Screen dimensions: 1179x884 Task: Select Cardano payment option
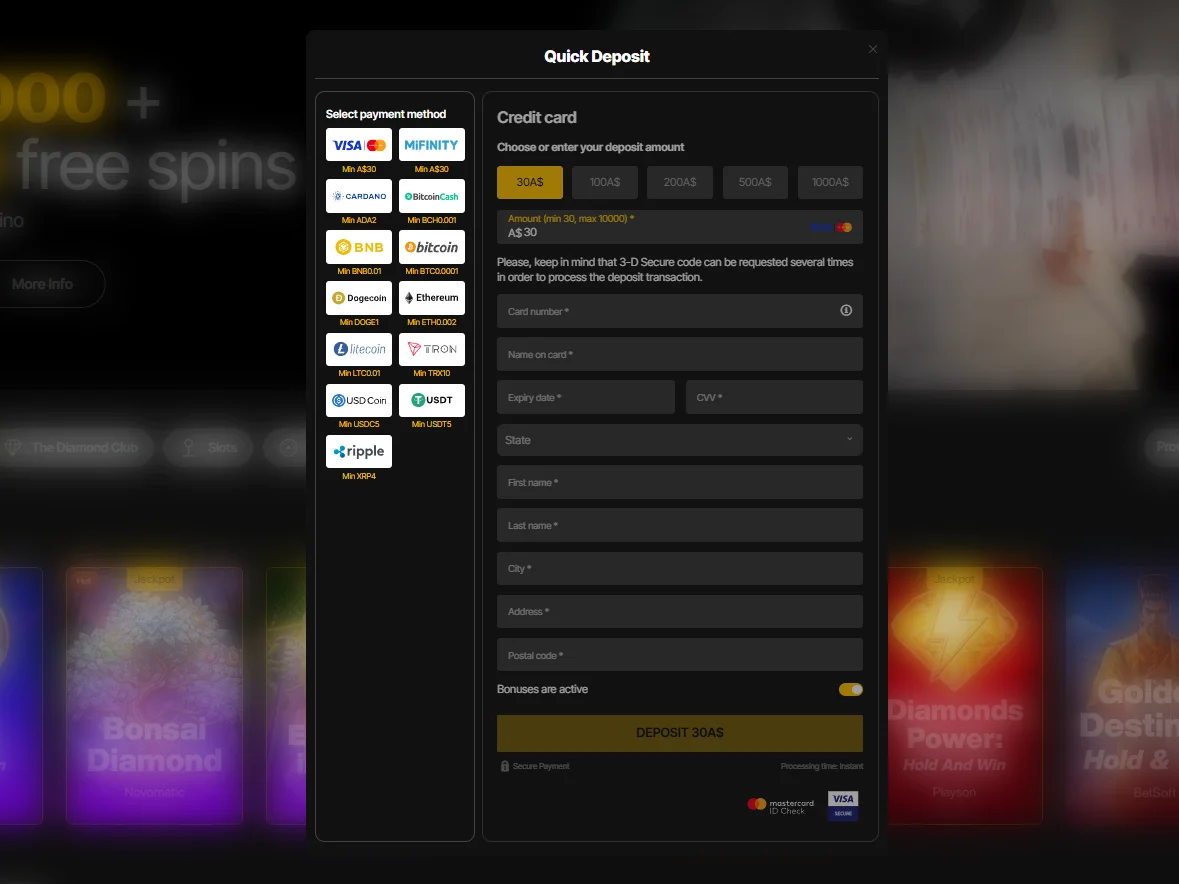359,195
